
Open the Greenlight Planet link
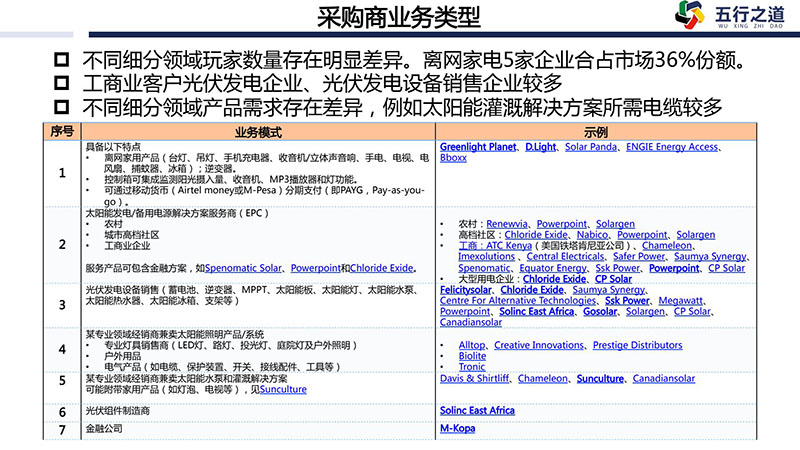tap(478, 147)
